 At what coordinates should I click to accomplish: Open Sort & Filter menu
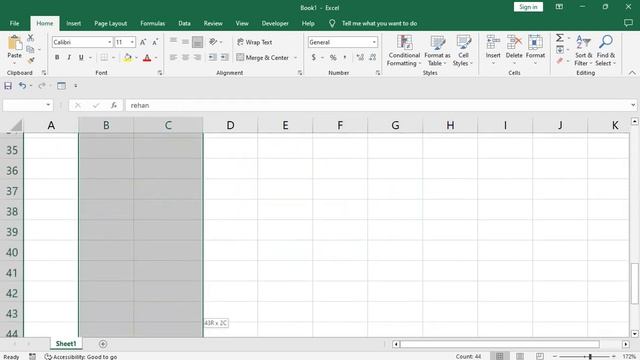point(583,51)
